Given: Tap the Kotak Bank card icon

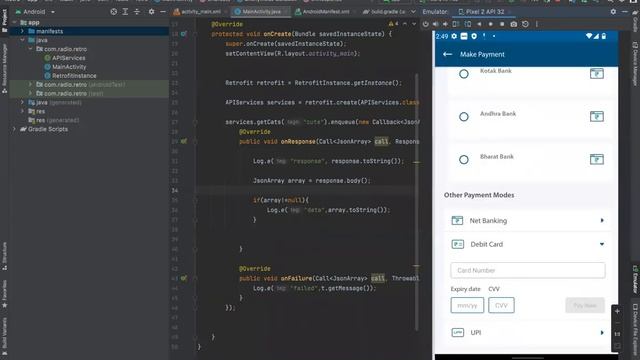Looking at the screenshot, I should pyautogui.click(x=596, y=73).
